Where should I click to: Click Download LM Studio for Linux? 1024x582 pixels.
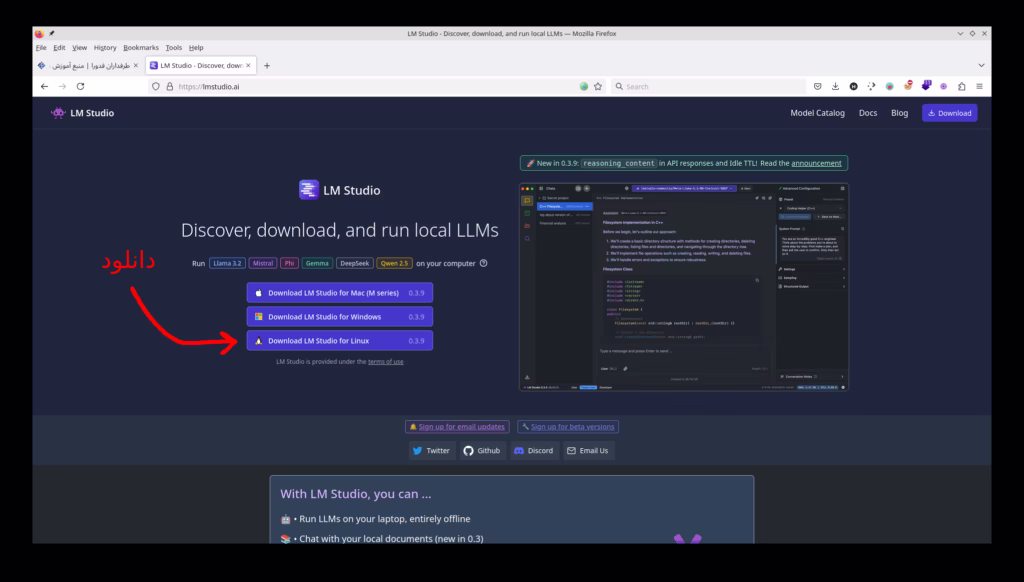tap(340, 340)
